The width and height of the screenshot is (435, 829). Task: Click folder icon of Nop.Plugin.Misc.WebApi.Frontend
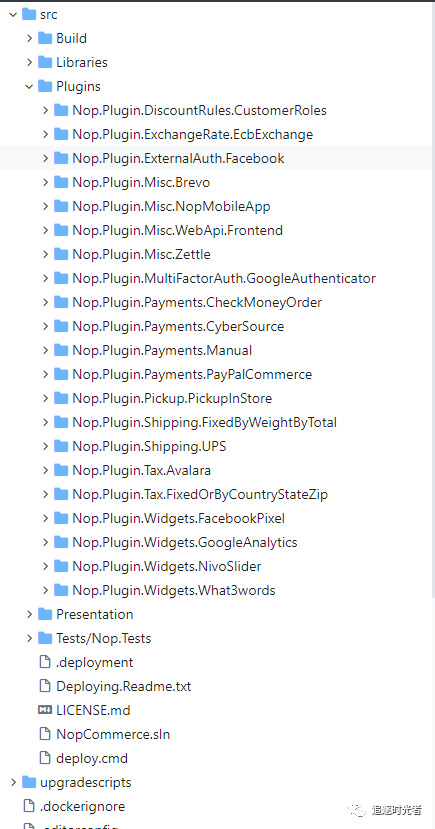62,231
